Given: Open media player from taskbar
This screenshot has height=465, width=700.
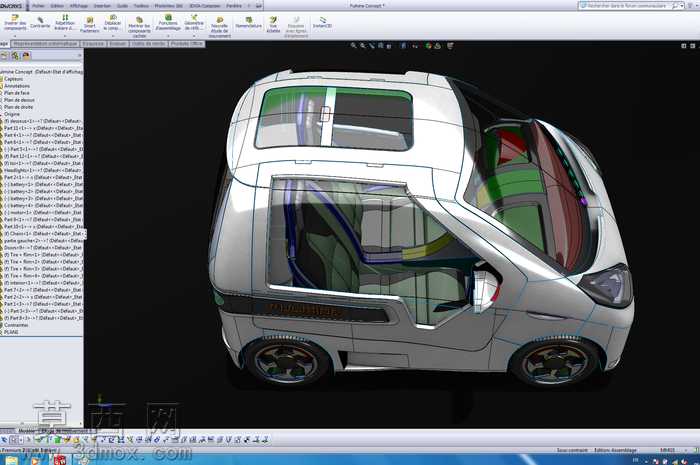Looking at the screenshot, I should (x=36, y=460).
